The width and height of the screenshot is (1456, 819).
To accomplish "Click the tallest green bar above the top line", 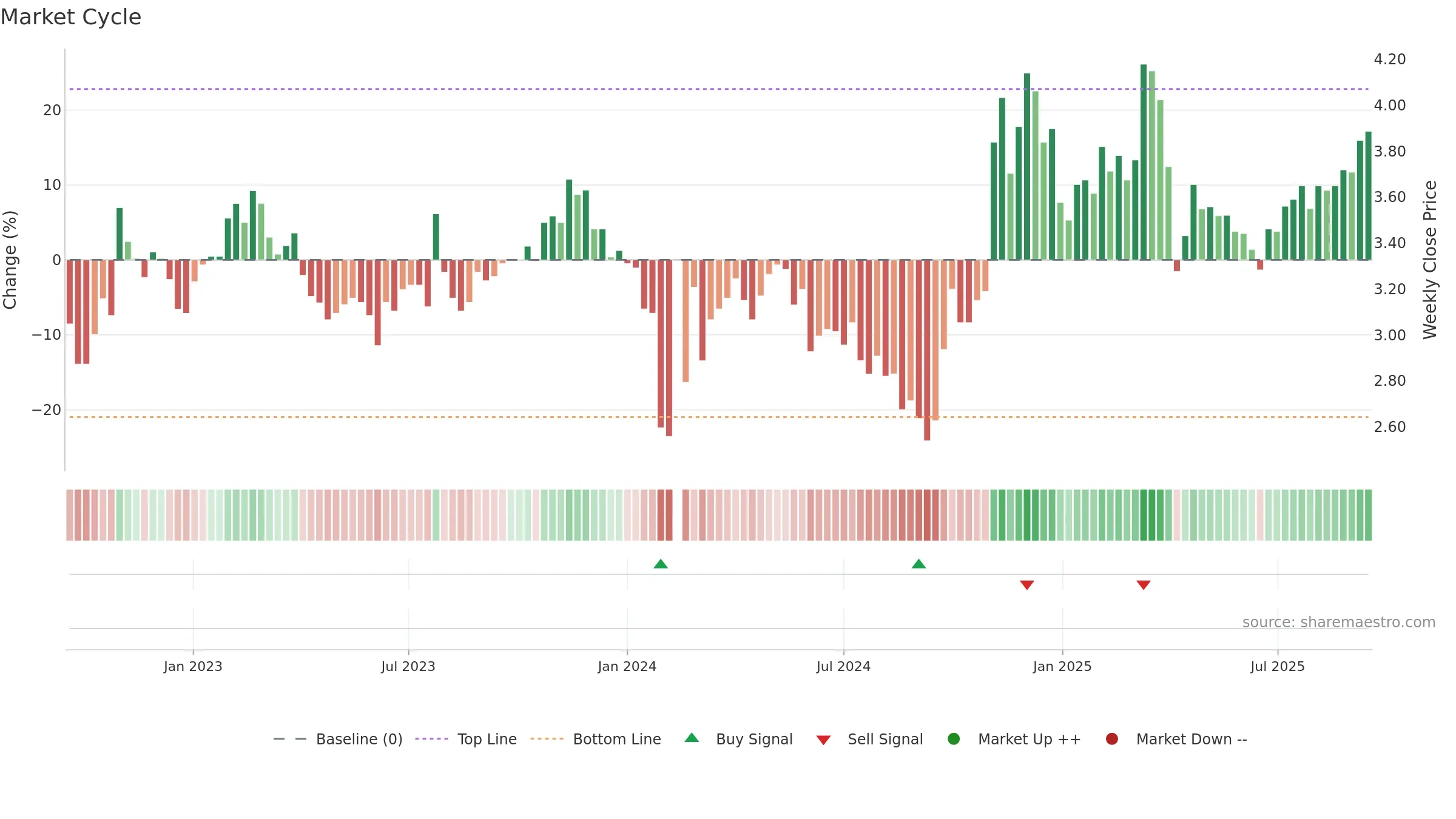I will [x=1144, y=162].
